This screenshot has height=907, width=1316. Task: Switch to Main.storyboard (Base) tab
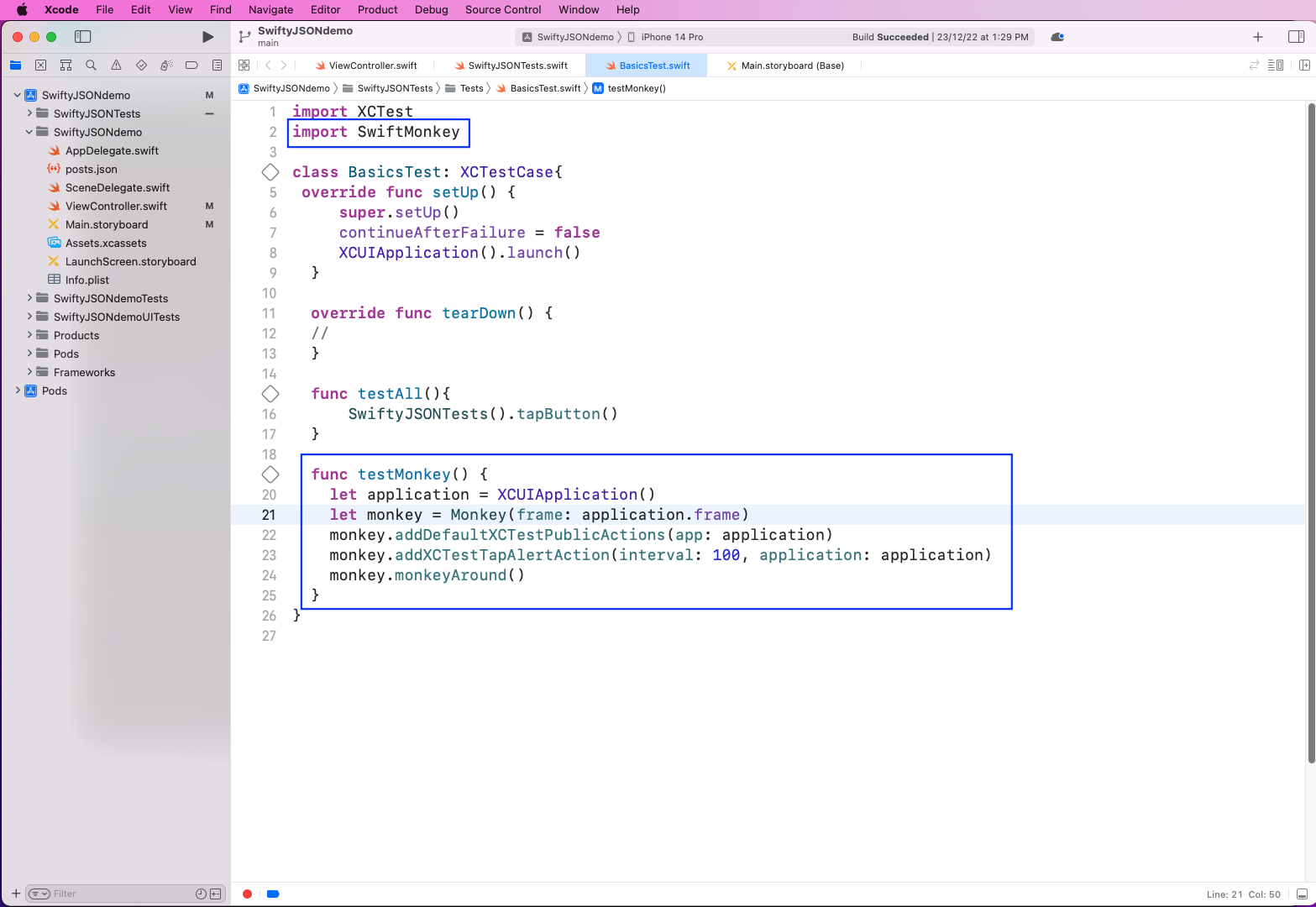[x=785, y=66]
